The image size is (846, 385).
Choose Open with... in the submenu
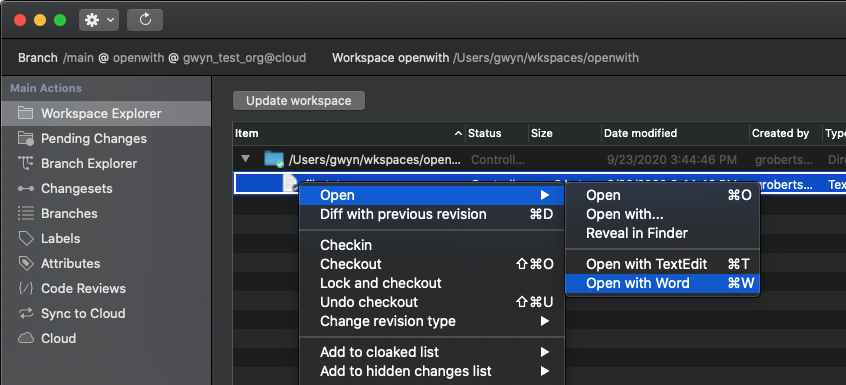click(663, 214)
